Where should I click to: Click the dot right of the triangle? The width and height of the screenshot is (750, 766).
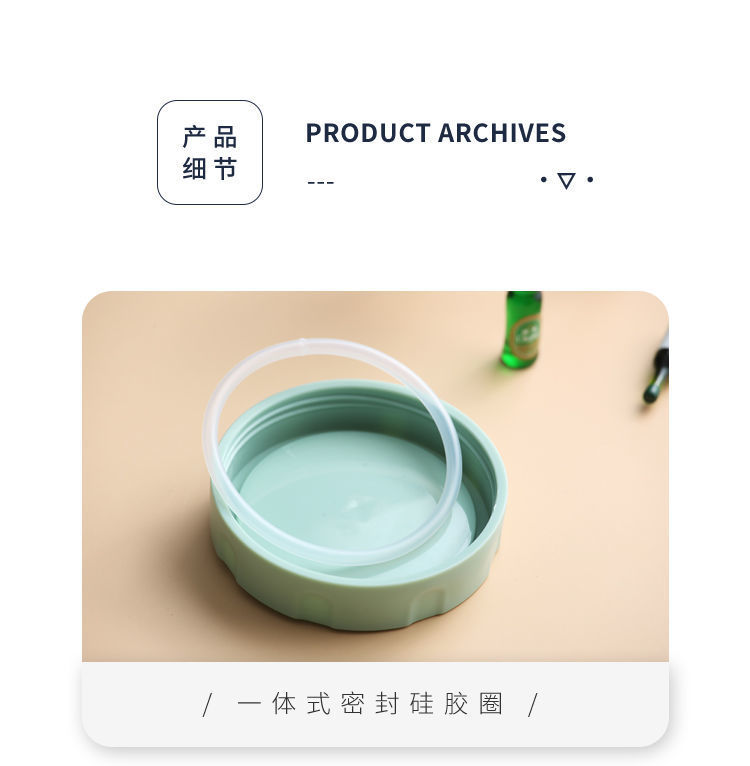pyautogui.click(x=590, y=180)
